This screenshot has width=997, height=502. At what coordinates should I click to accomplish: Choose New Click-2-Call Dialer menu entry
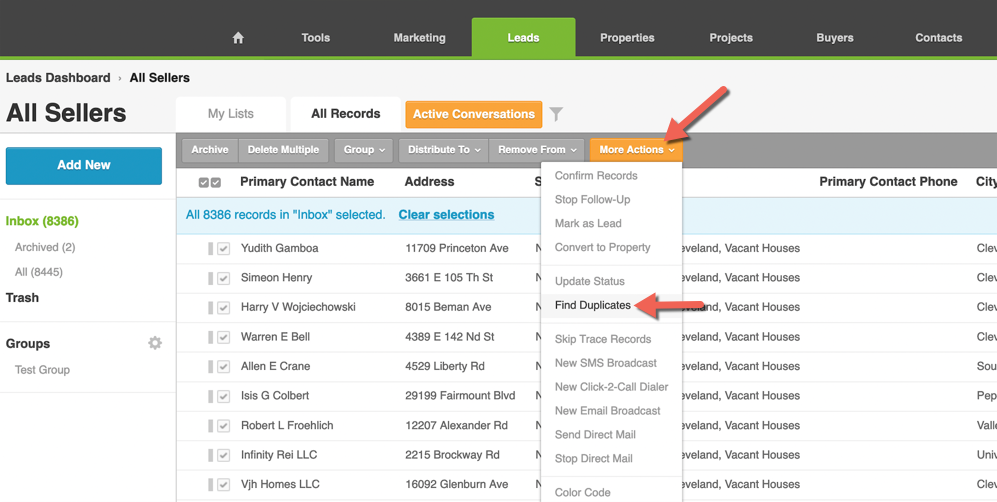point(611,387)
